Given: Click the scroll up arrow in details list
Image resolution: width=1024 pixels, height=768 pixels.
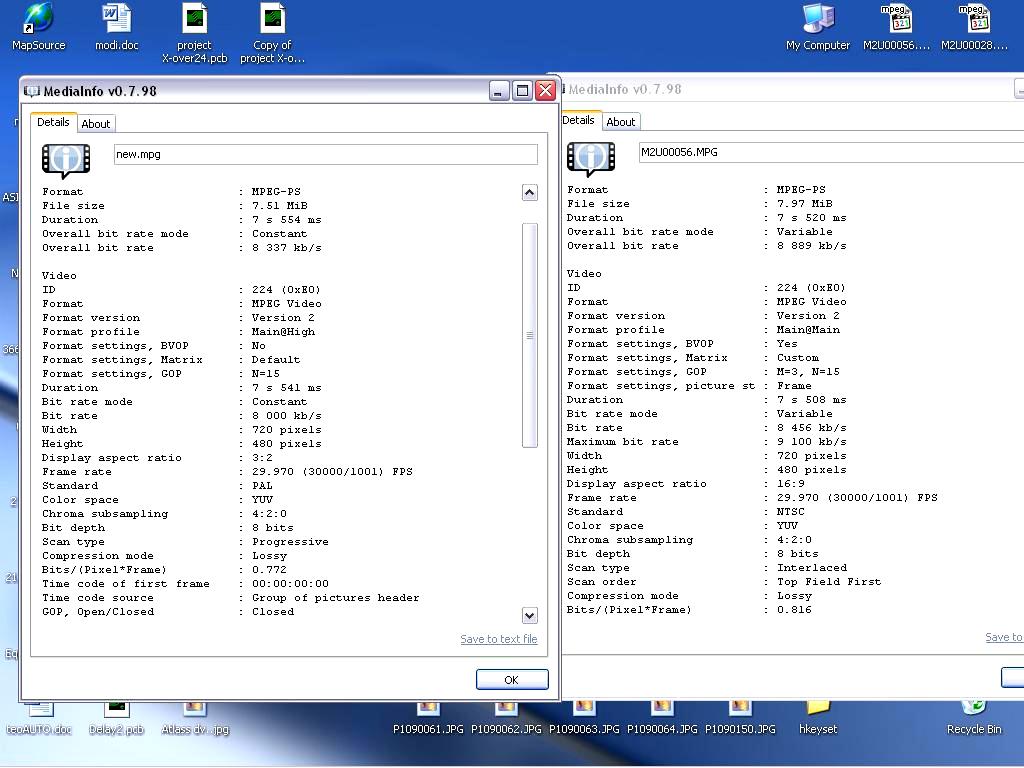Looking at the screenshot, I should point(529,193).
